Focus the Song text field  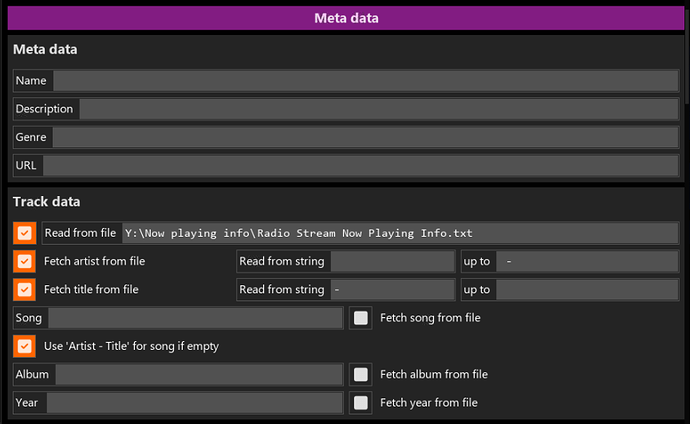(x=195, y=318)
